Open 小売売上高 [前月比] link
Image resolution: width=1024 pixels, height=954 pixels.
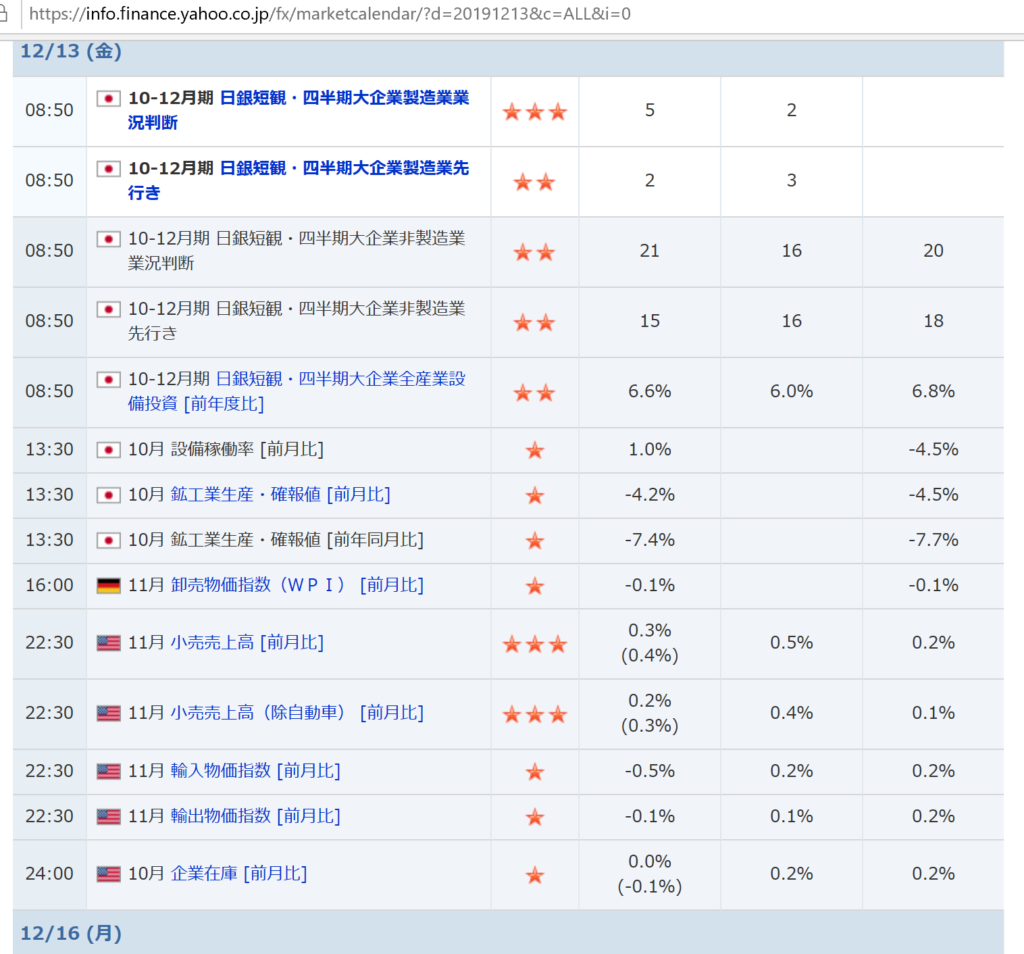point(247,643)
